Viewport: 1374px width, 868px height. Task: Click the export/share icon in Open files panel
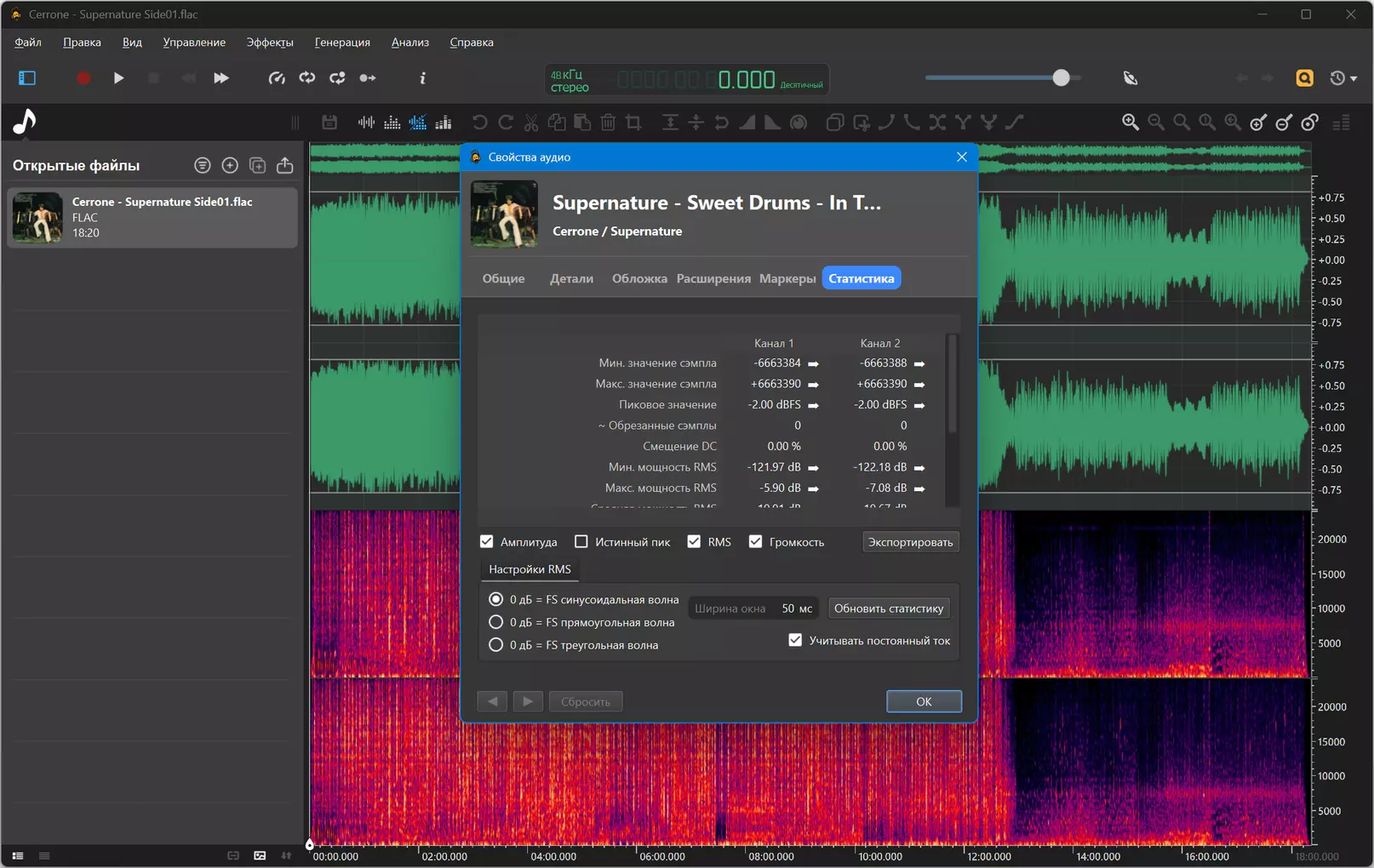pyautogui.click(x=285, y=165)
